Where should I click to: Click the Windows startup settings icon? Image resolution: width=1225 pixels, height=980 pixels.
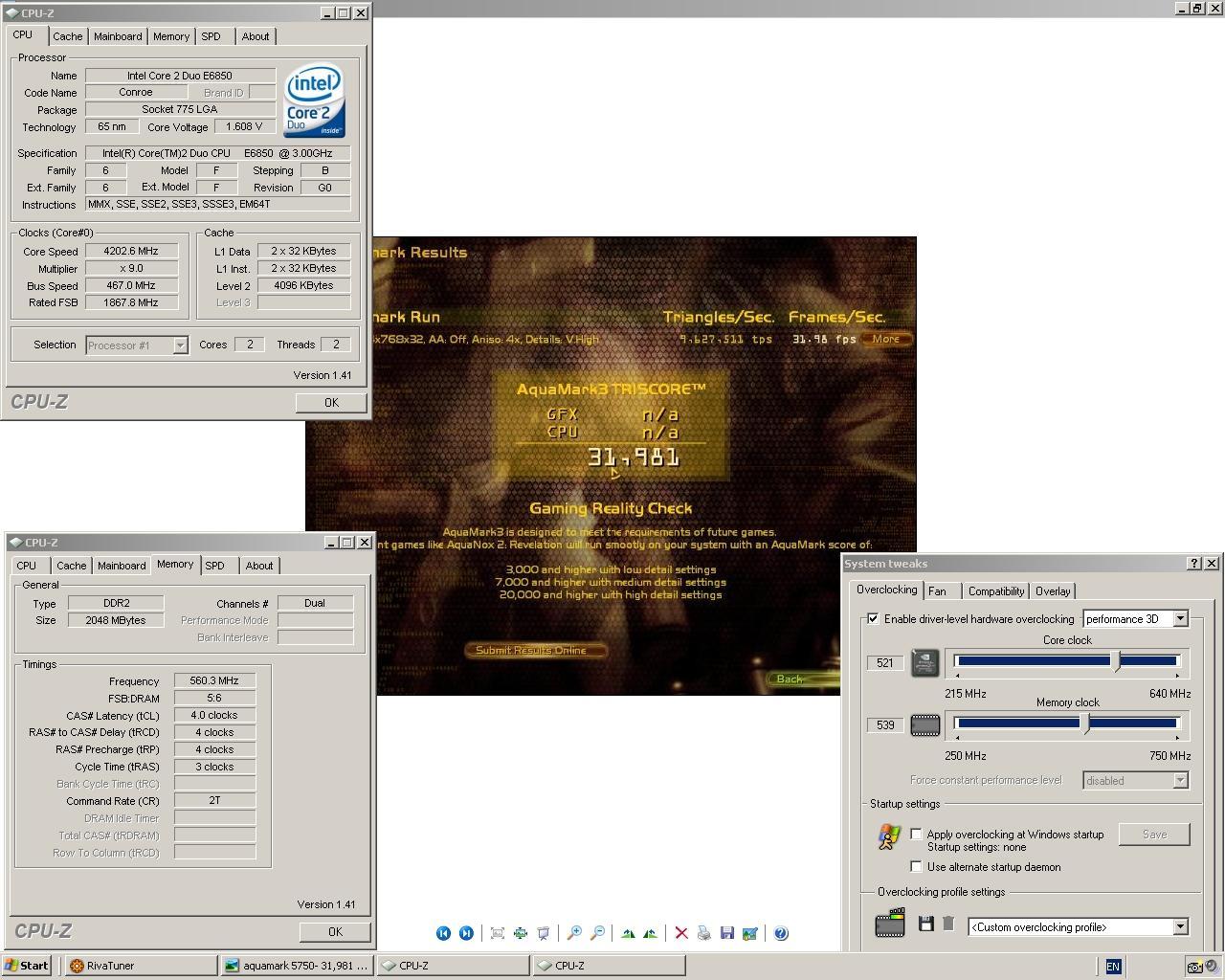(x=889, y=836)
